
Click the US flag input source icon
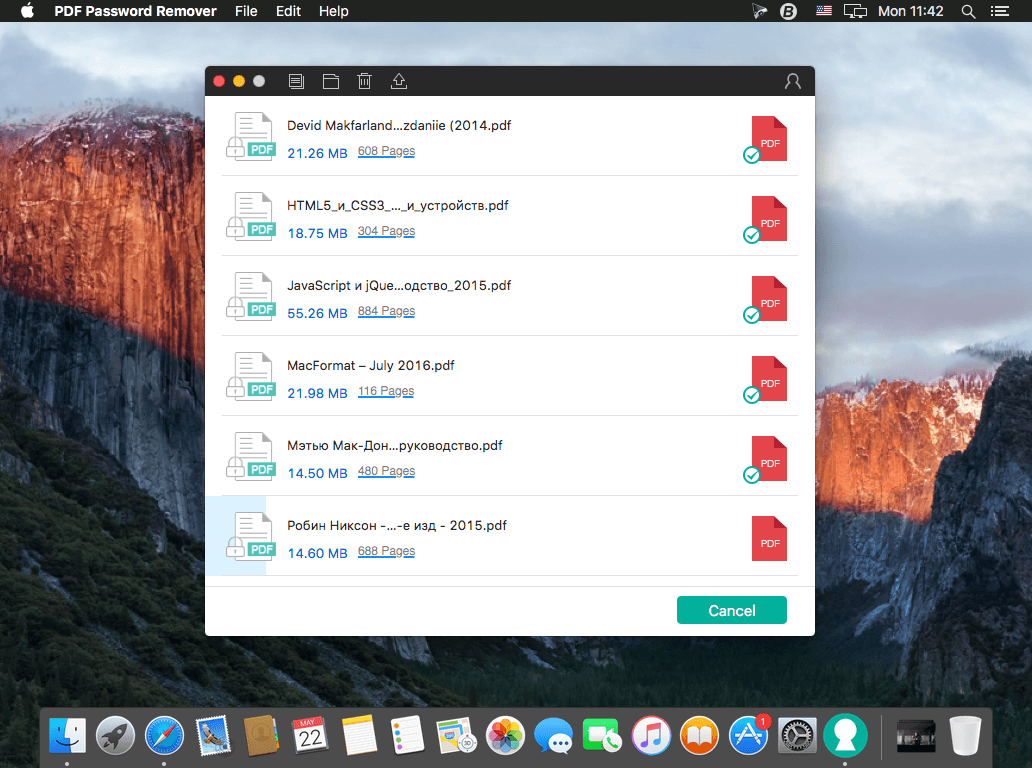coord(823,11)
